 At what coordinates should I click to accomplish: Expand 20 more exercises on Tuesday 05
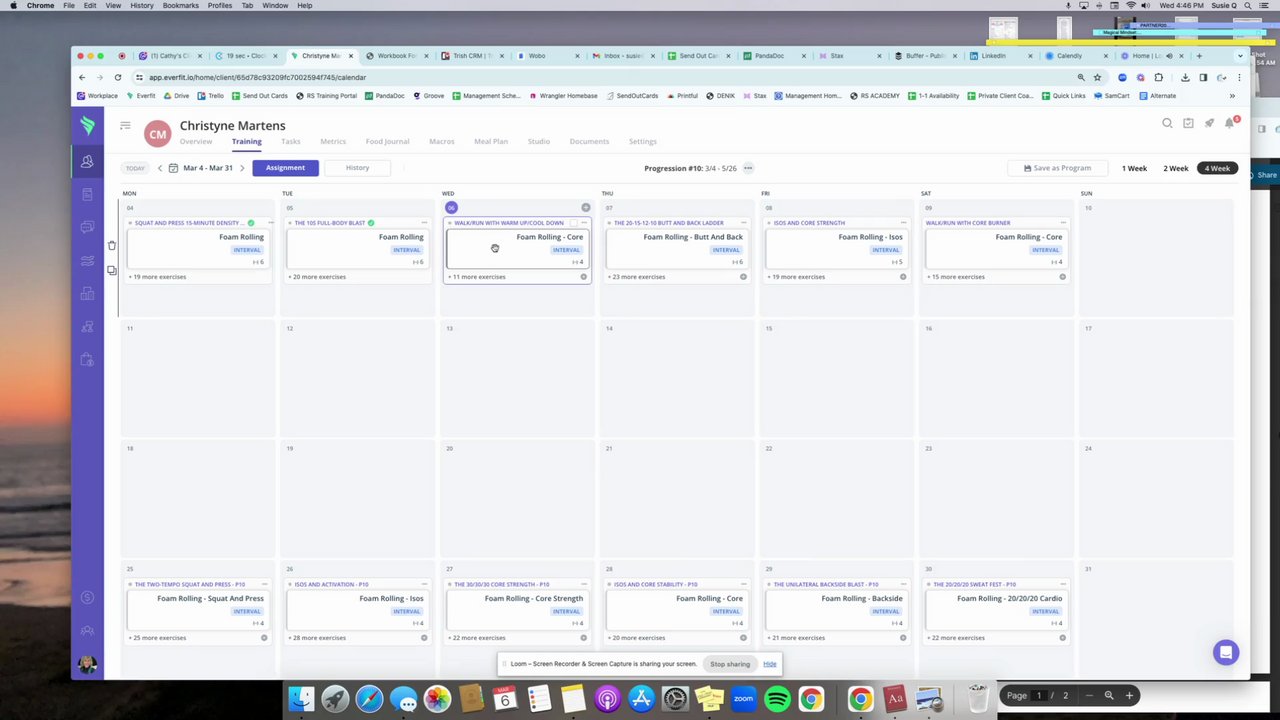click(317, 277)
